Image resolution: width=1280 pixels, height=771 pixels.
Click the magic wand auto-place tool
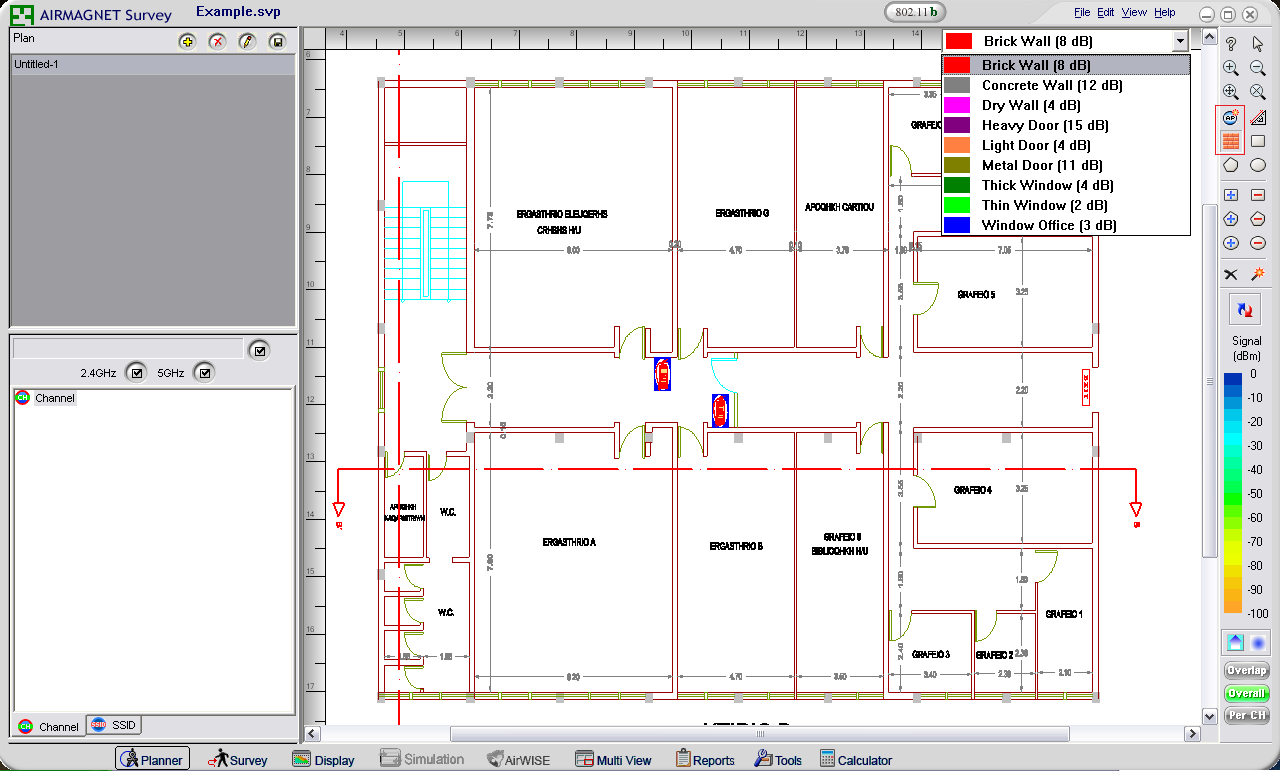coord(1258,274)
